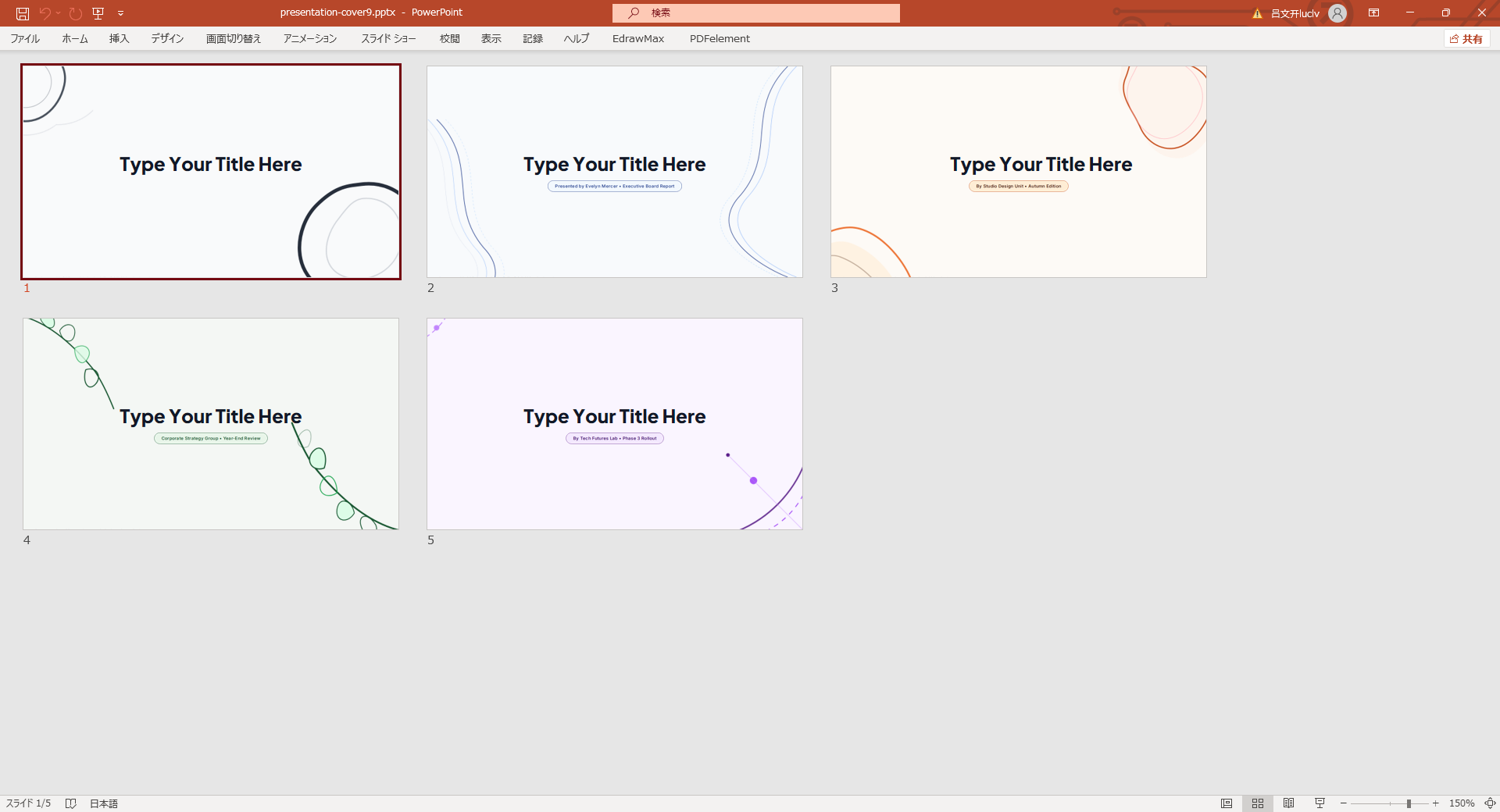Click the zoom out minus button
The height and width of the screenshot is (812, 1500).
point(1344,803)
